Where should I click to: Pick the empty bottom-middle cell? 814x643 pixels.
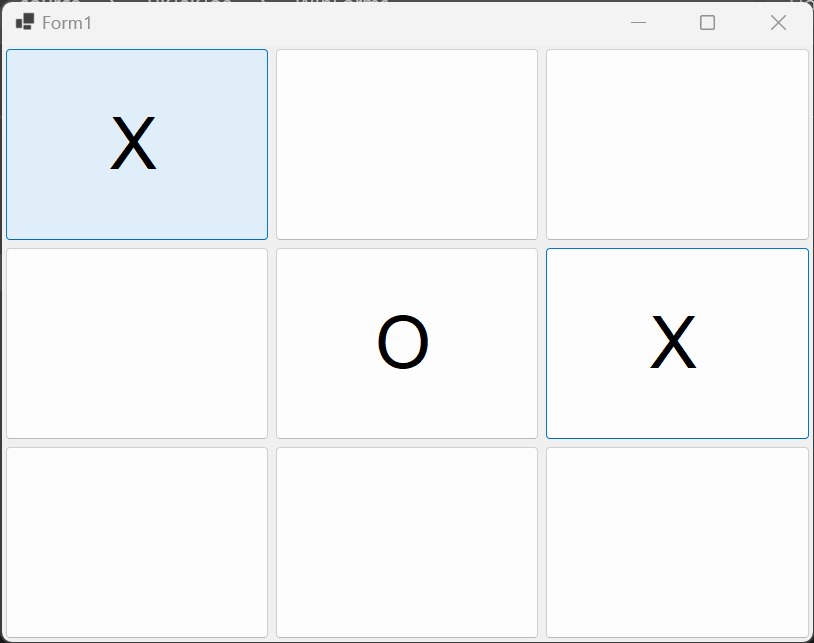pos(407,542)
